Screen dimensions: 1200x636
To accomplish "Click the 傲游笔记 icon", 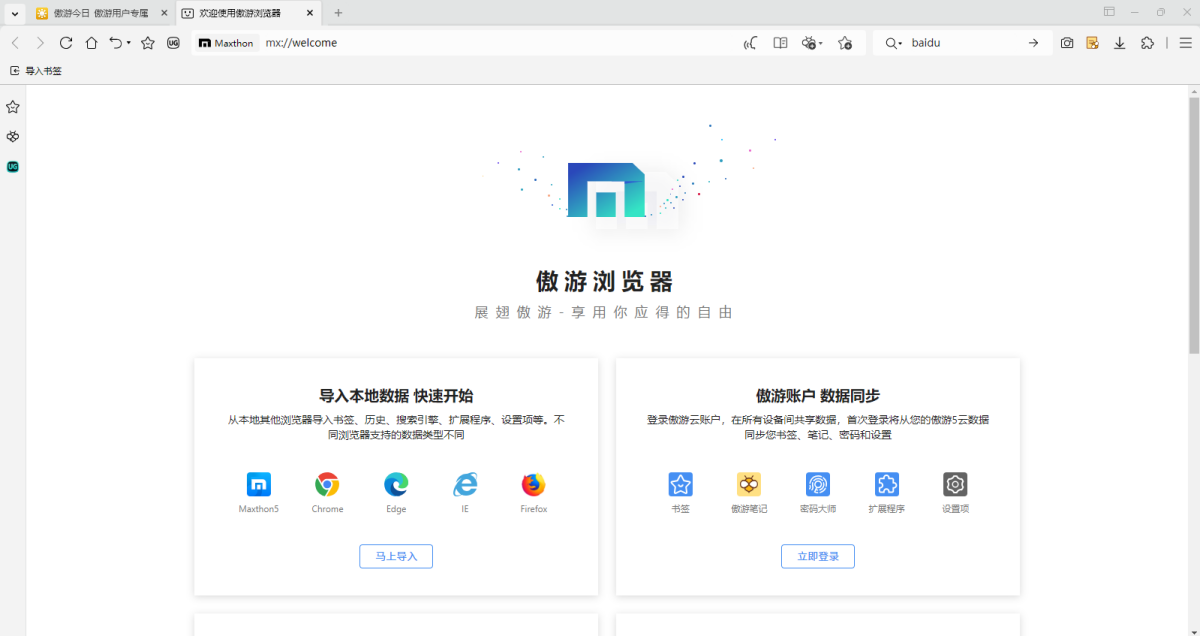I will tap(749, 485).
